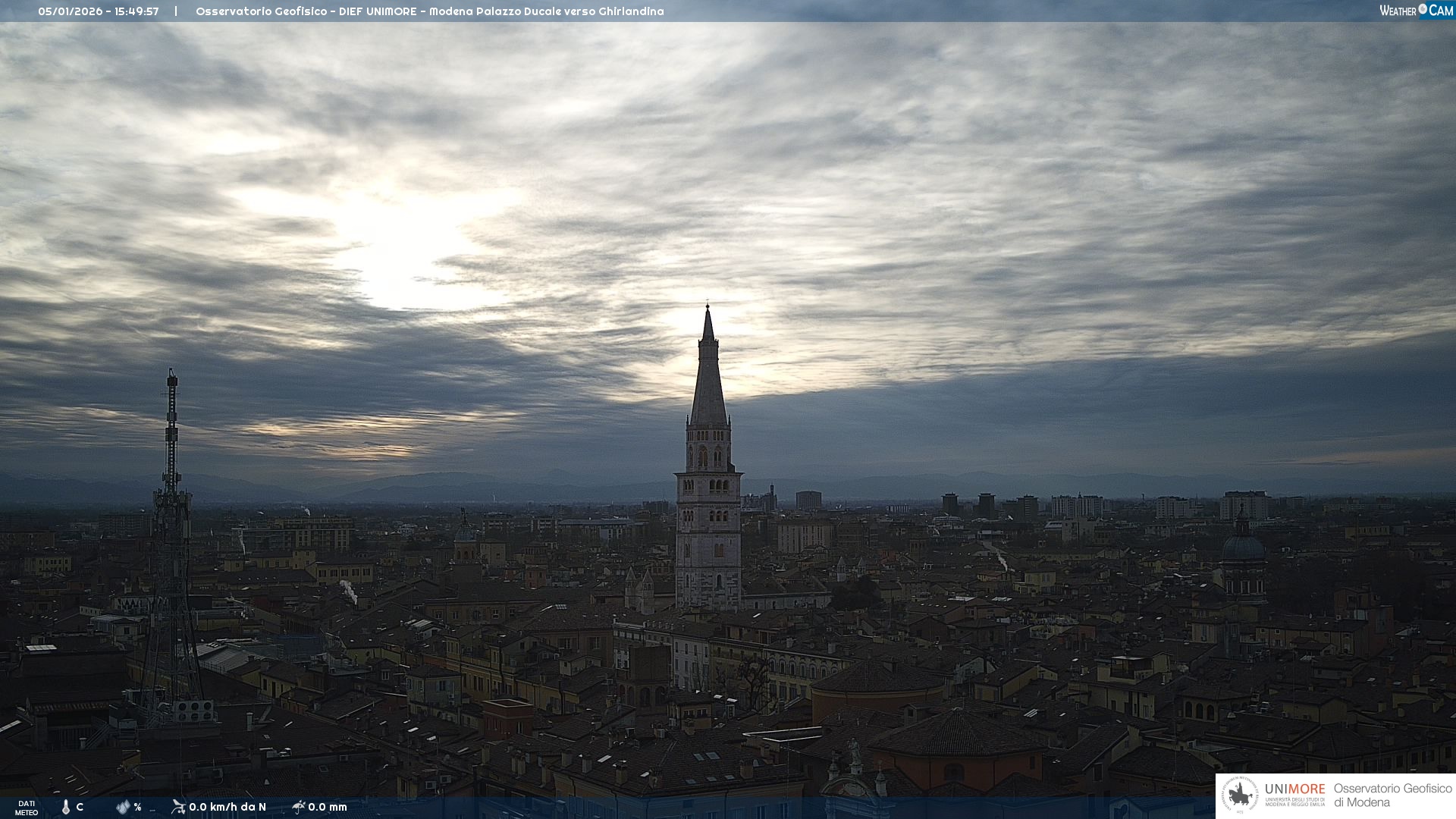1456x819 pixels.
Task: Click the thermometer temperature icon
Action: tap(65, 807)
